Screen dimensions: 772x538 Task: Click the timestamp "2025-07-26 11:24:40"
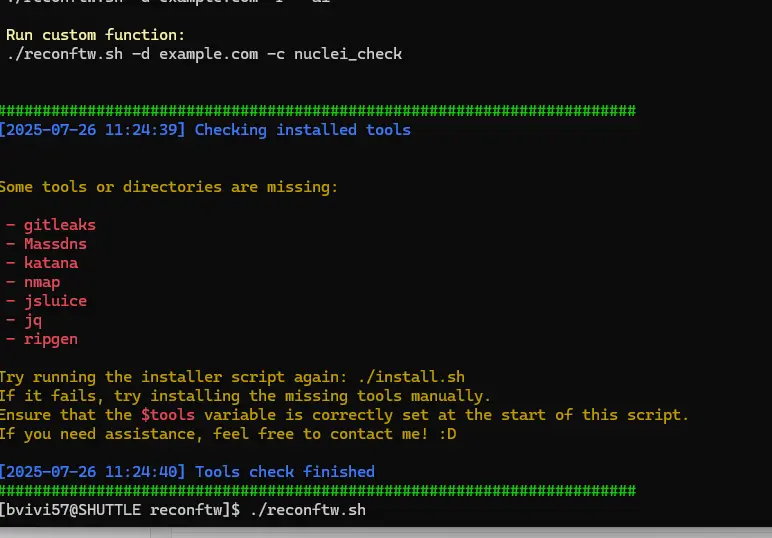(x=92, y=472)
